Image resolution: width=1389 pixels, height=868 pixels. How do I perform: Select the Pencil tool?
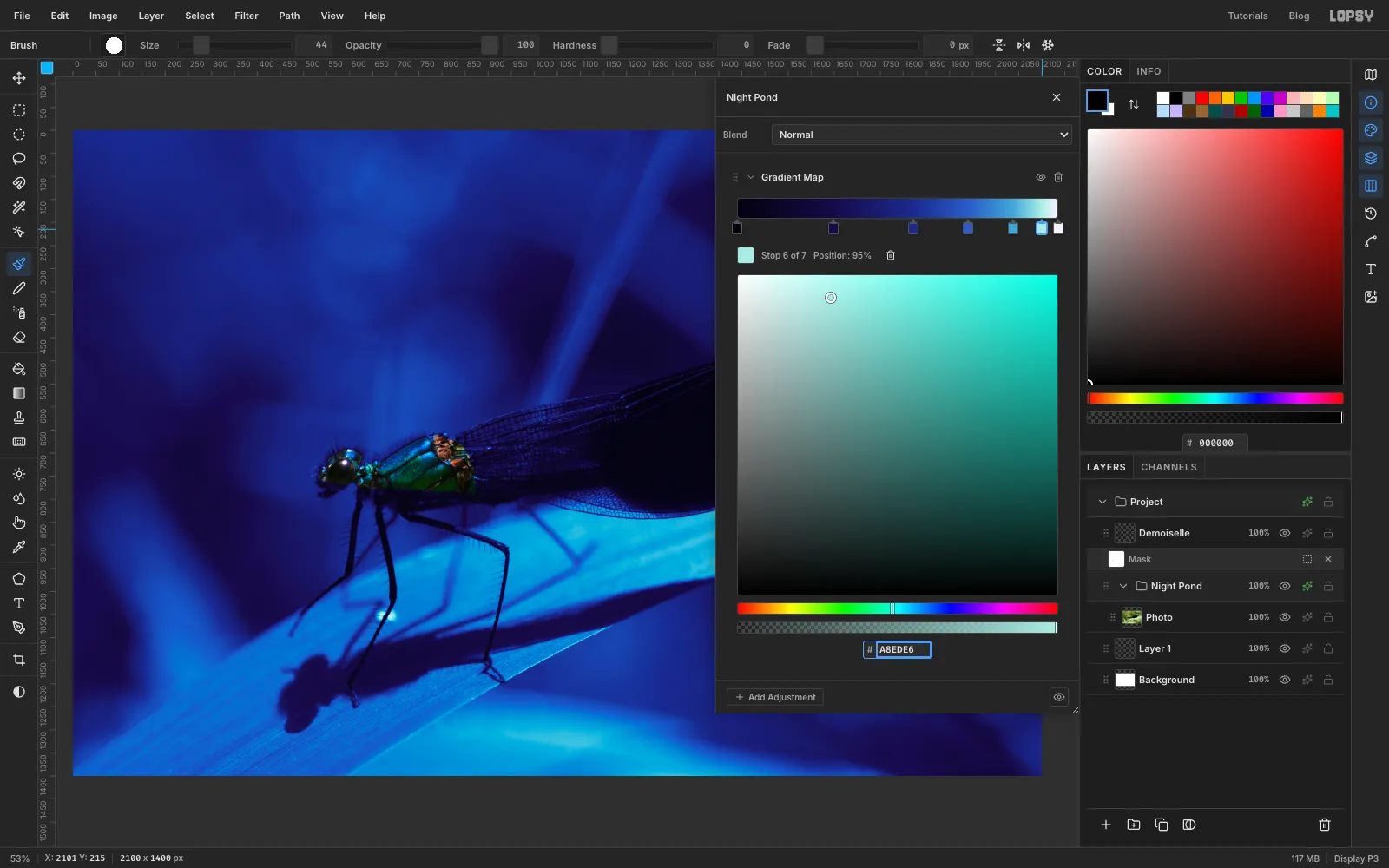click(19, 288)
